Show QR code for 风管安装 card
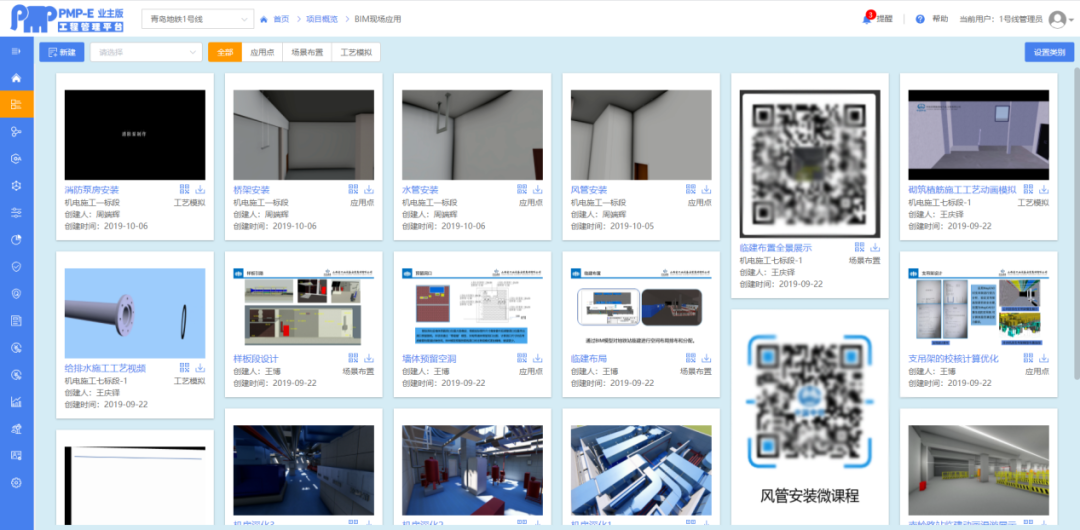Viewport: 1080px width, 530px height. click(x=691, y=190)
